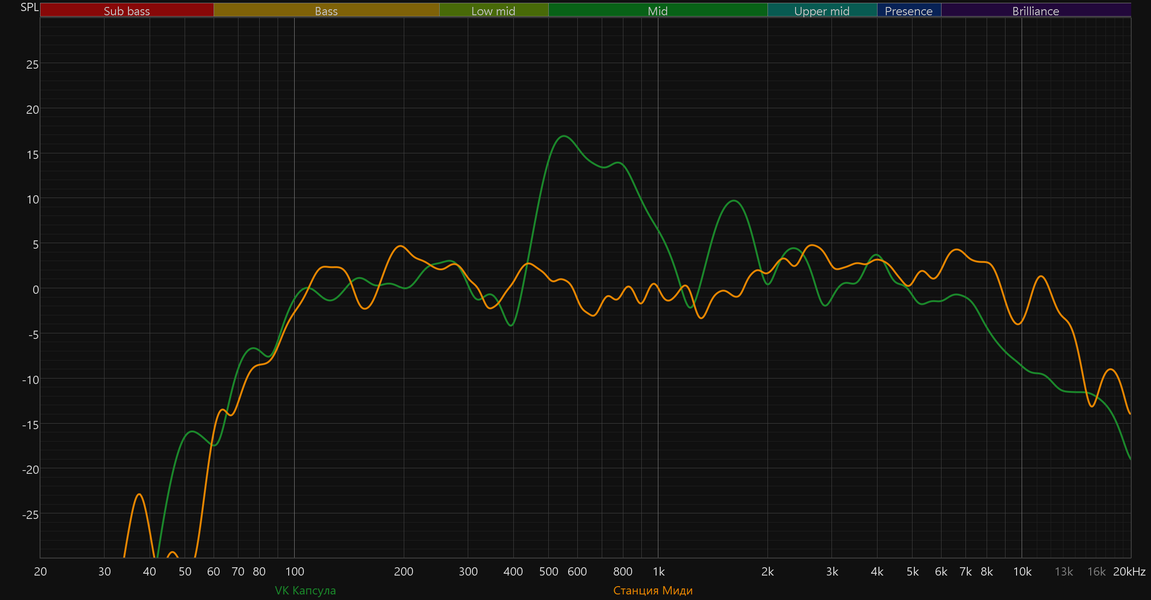Screen dimensions: 1151x600
Task: Click the 0 dB level axis label
Action: 35,289
